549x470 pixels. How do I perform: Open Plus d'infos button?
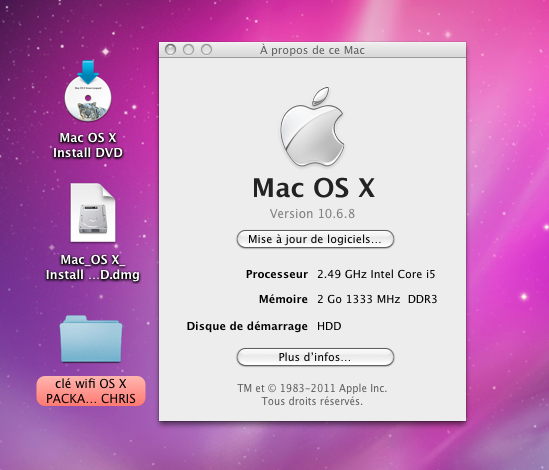(315, 357)
